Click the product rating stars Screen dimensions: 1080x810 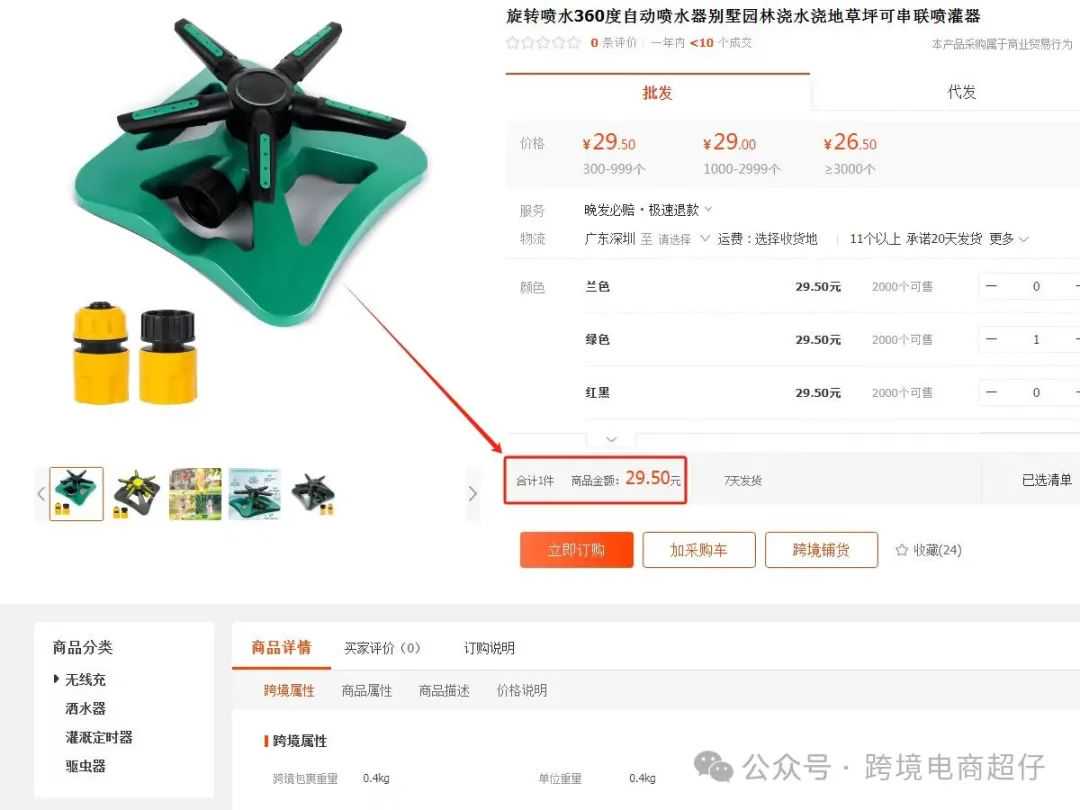543,43
